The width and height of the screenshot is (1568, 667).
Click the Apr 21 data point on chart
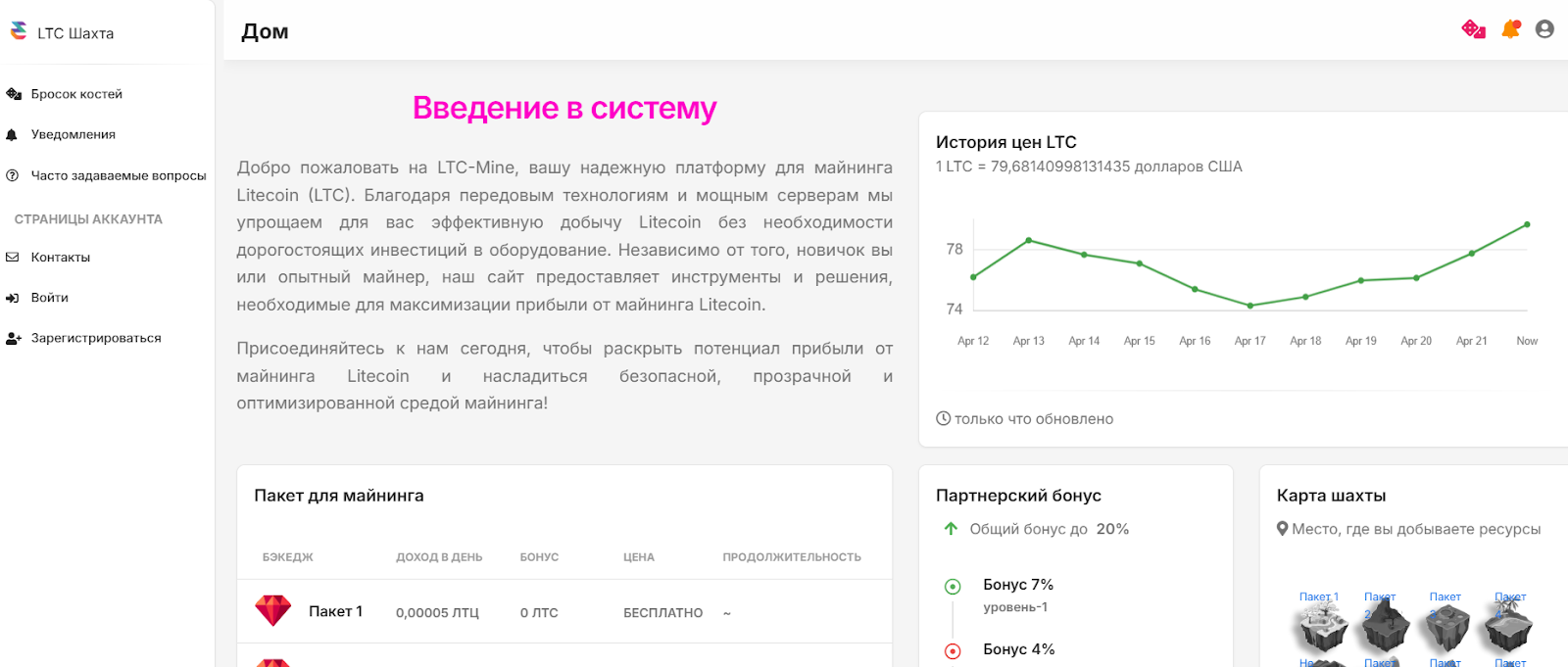[x=1471, y=254]
